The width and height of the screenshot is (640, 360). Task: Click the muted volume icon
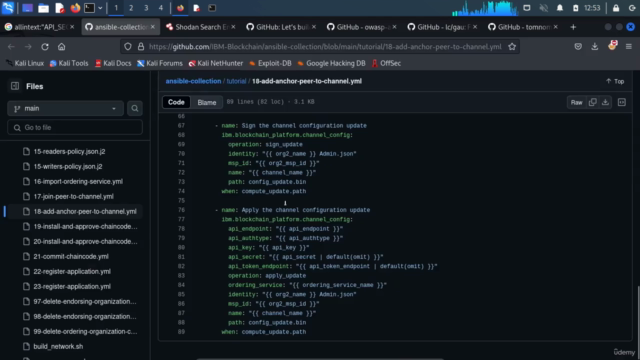pyautogui.click(x=543, y=8)
